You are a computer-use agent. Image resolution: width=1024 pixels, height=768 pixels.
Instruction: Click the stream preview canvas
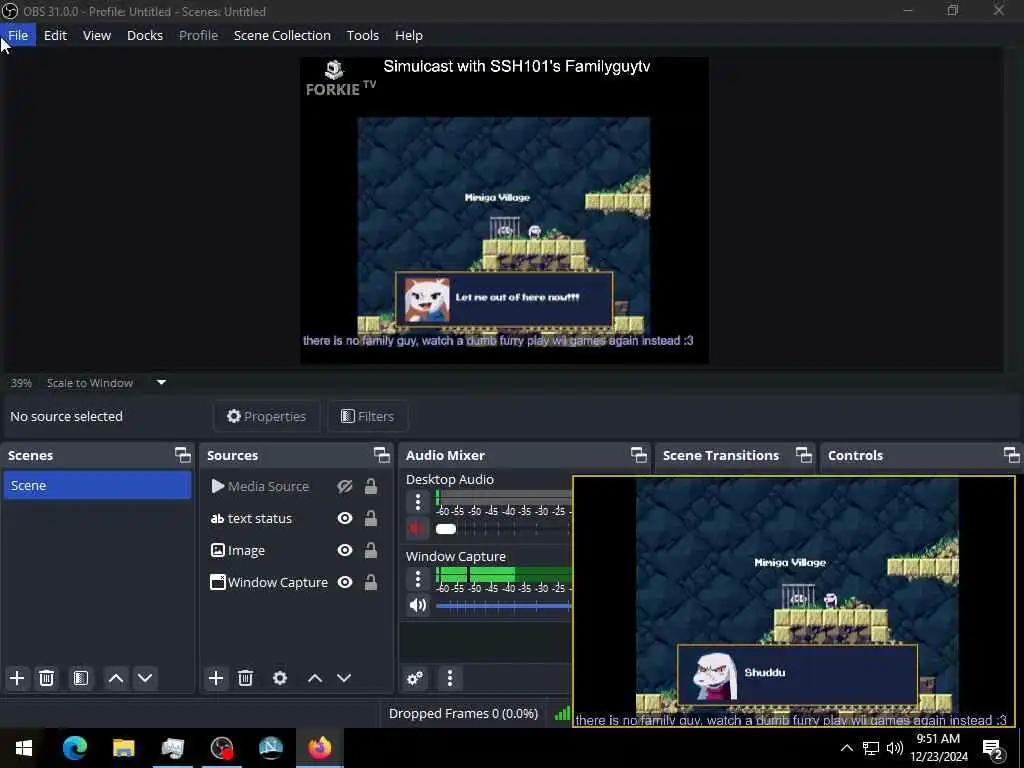click(x=504, y=210)
